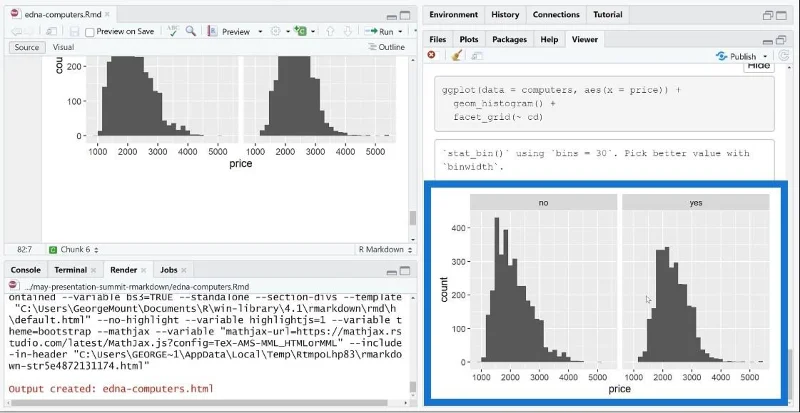Save the current Rmd document
This screenshot has height=413, width=800.
point(74,32)
